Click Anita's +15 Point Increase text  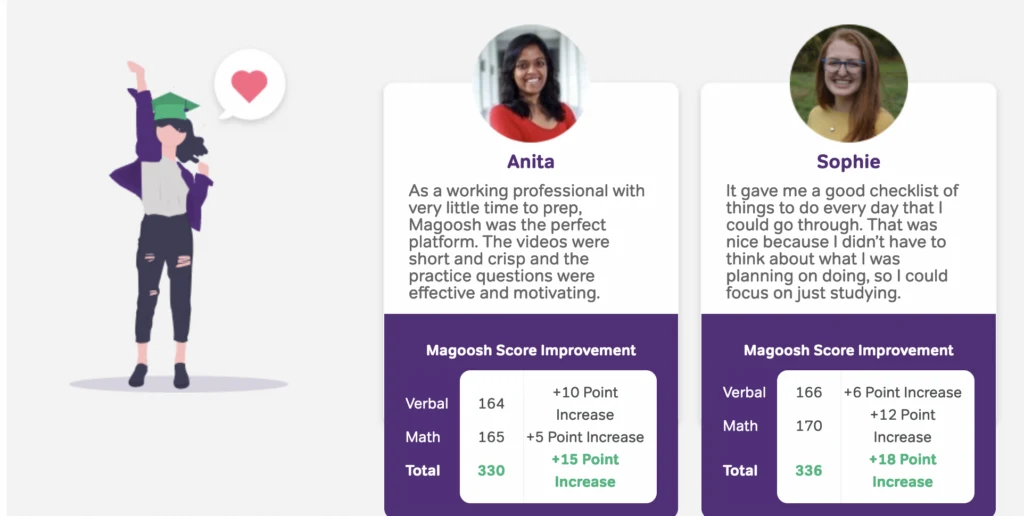tap(585, 470)
